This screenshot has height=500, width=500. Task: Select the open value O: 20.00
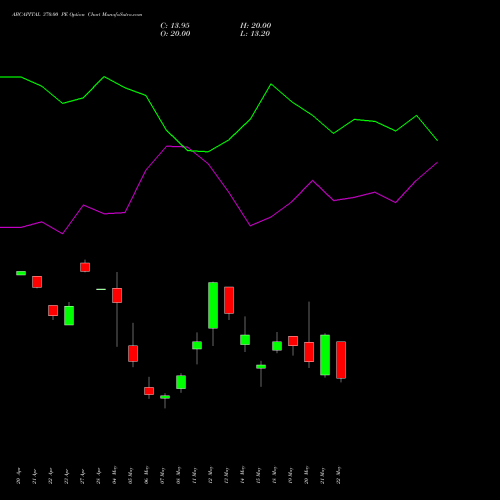click(175, 34)
